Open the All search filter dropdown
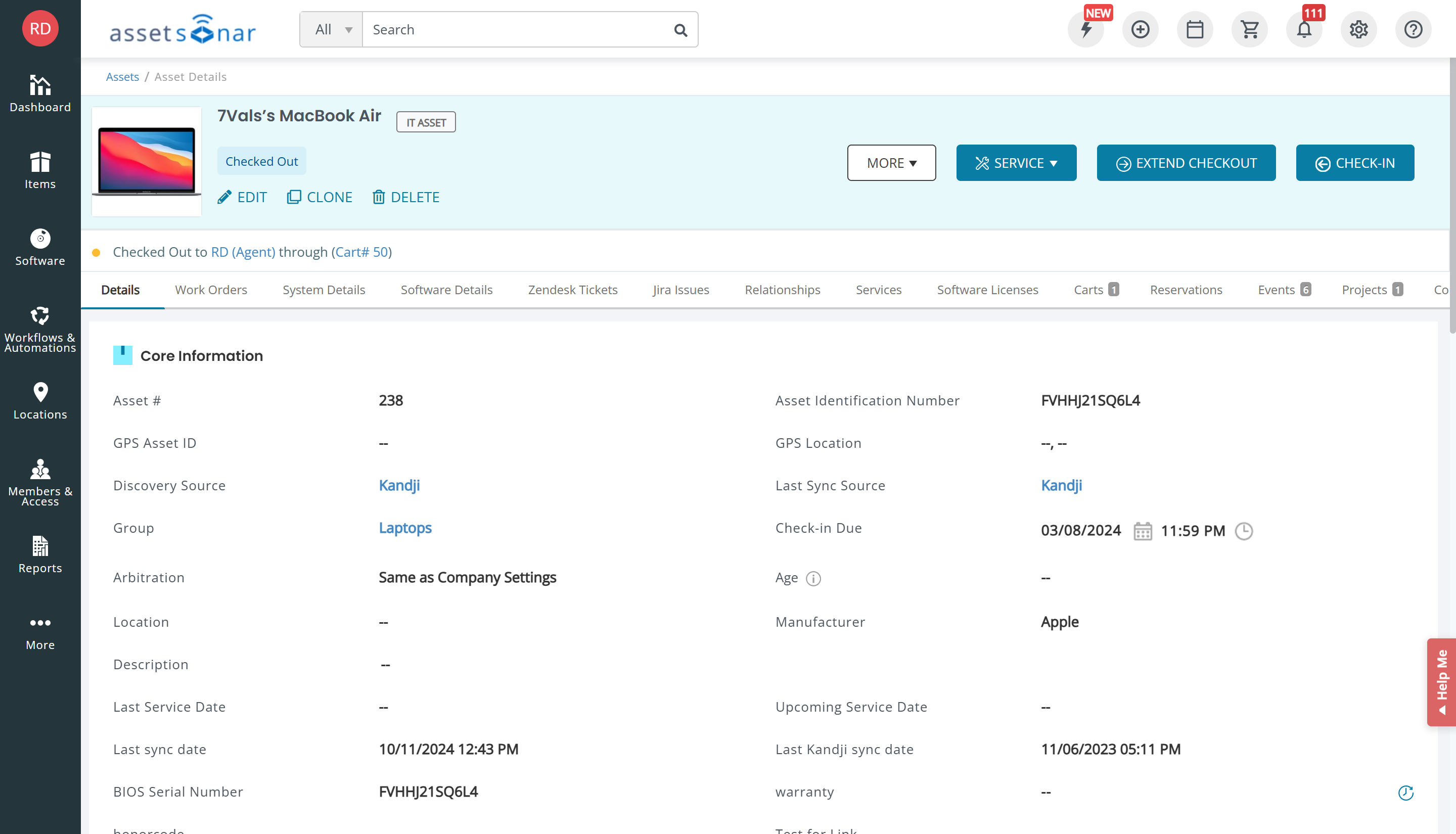The height and width of the screenshot is (834, 1456). pos(331,29)
